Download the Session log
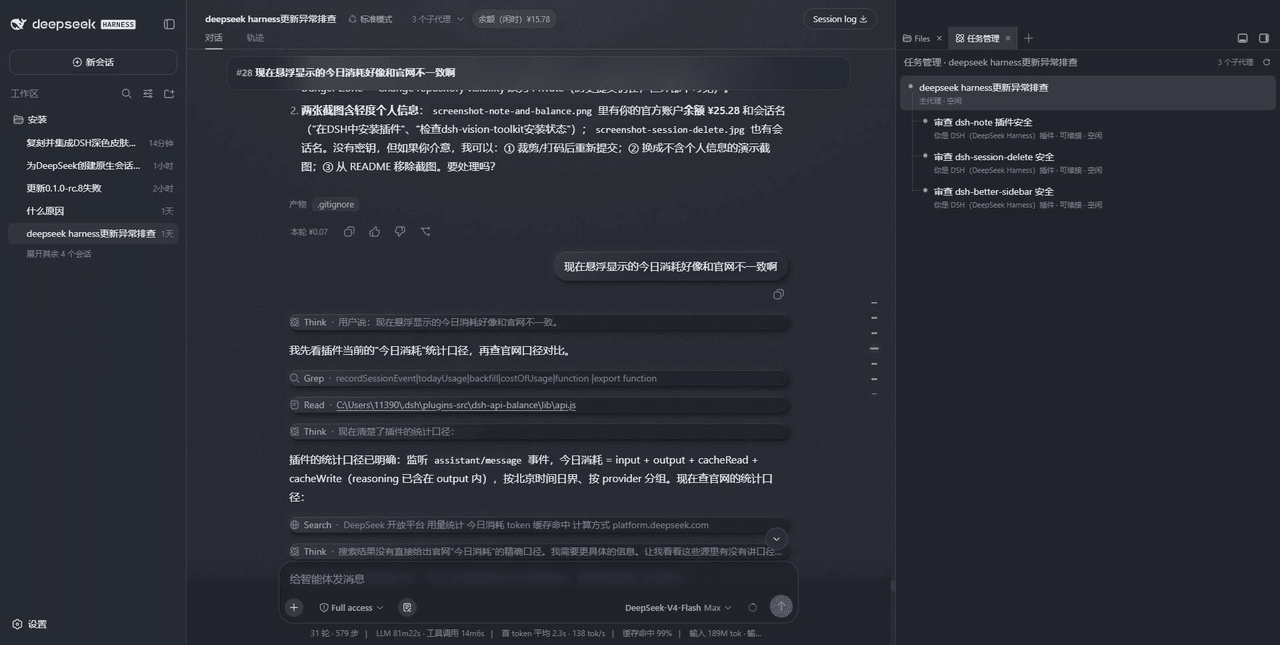 [x=840, y=19]
